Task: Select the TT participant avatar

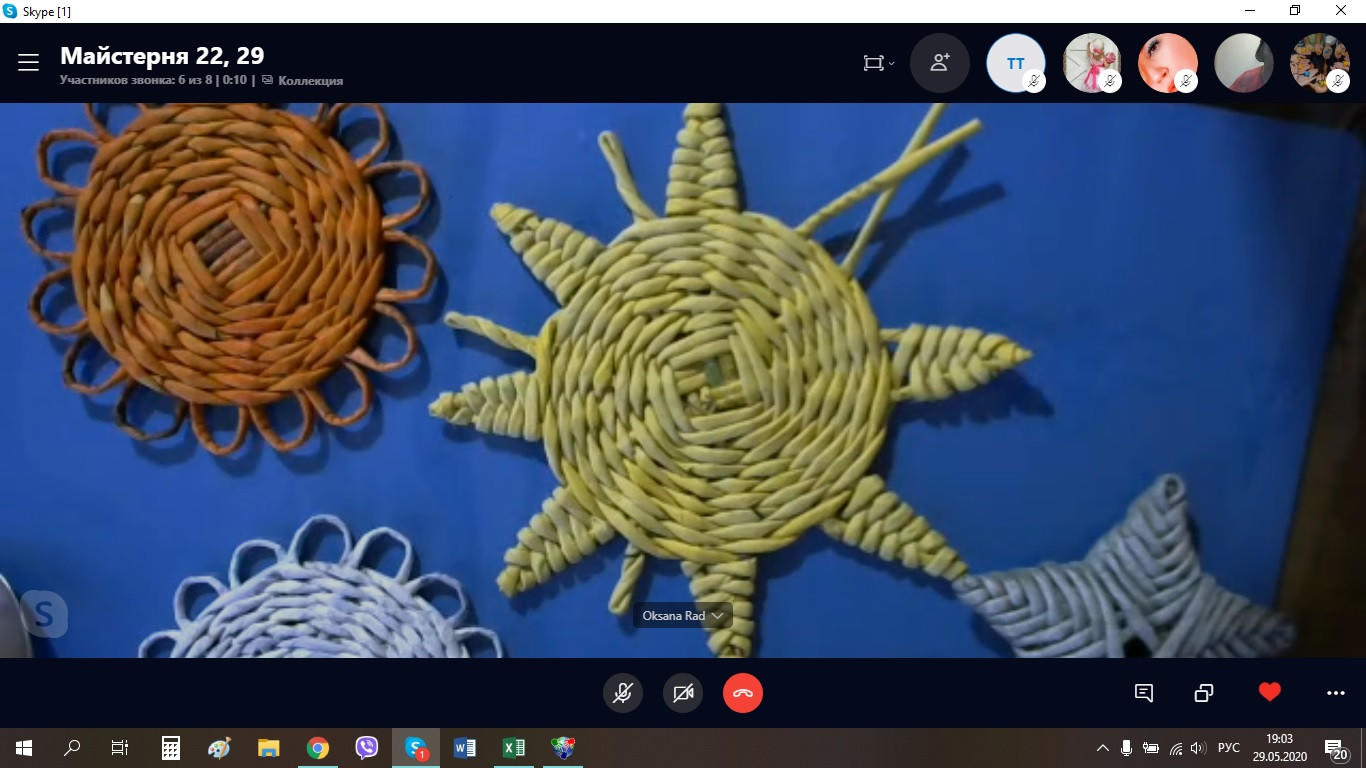Action: pyautogui.click(x=1016, y=63)
